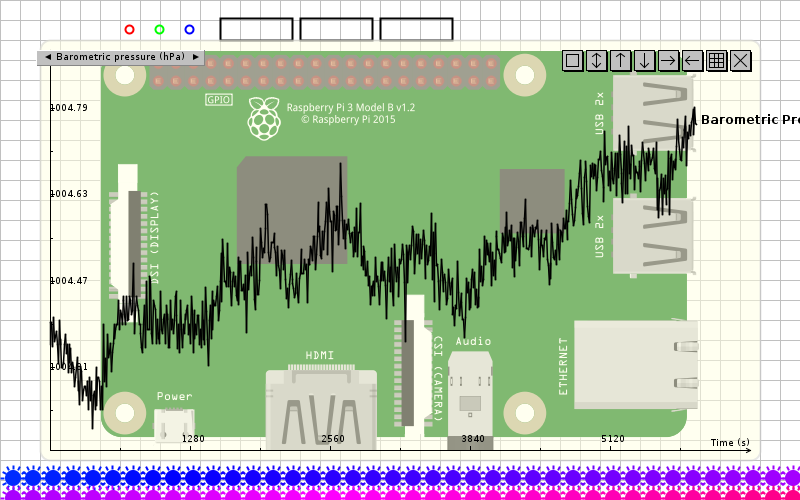This screenshot has height=500, width=800.
Task: Click the down arrow graph button
Action: [644, 61]
